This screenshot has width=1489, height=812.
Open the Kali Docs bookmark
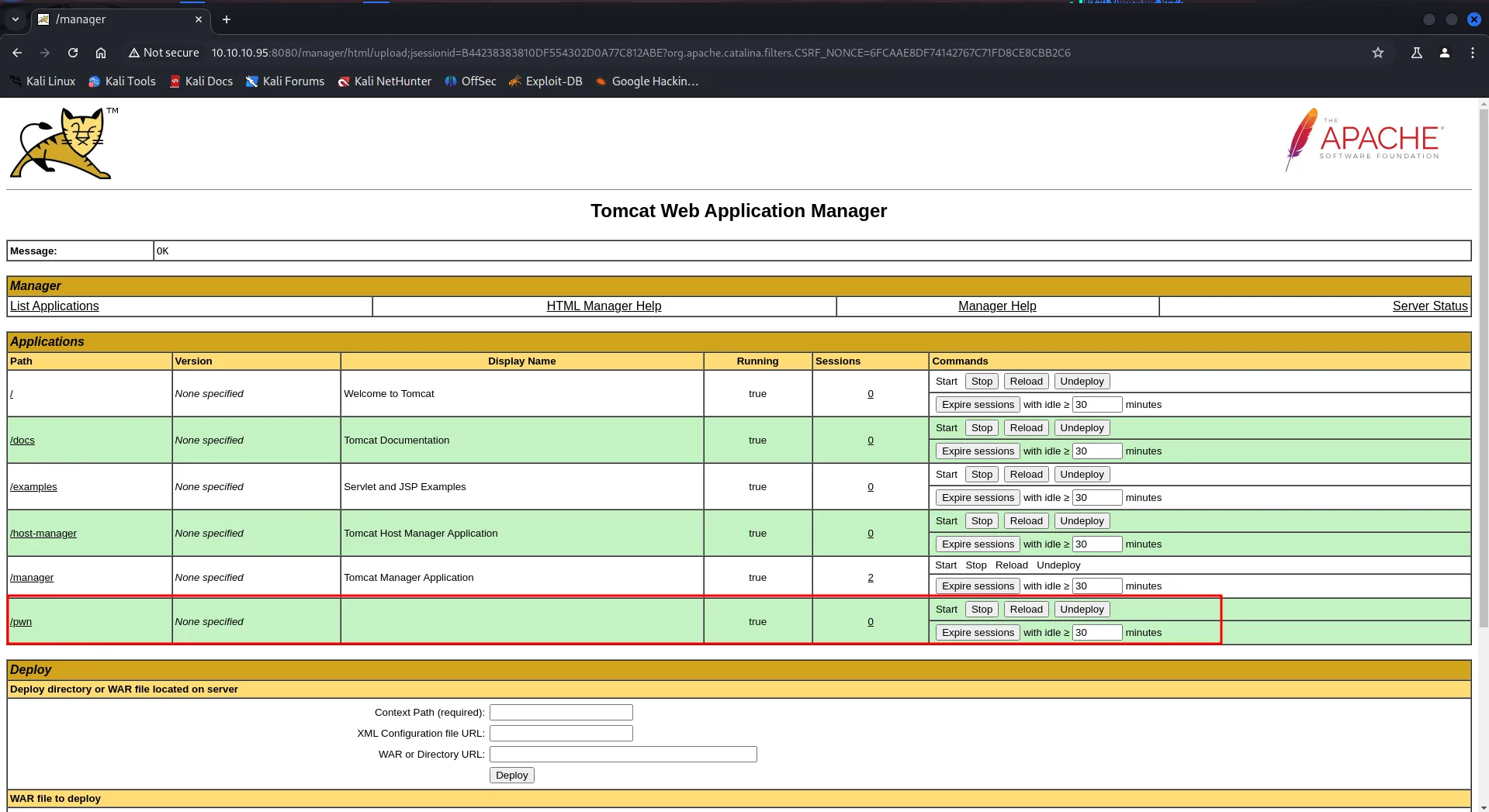(202, 81)
